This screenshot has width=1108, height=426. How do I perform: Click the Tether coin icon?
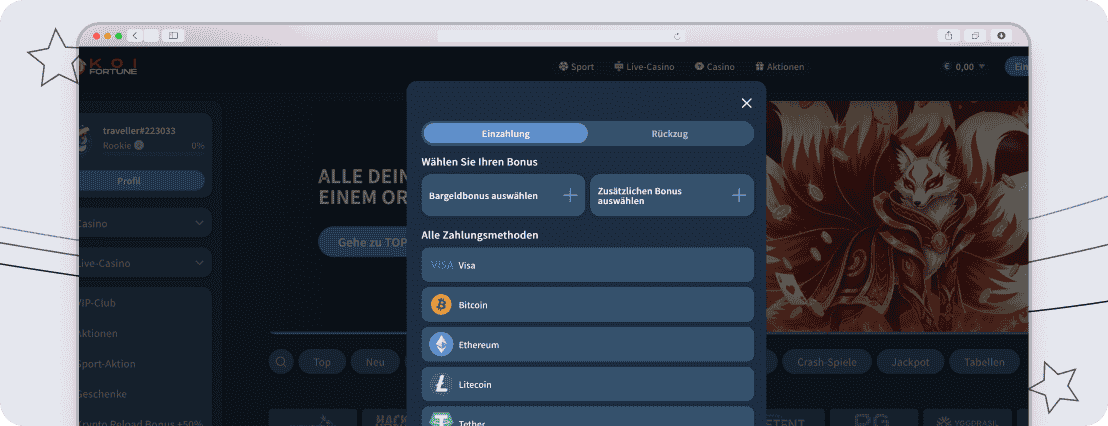click(x=441, y=420)
